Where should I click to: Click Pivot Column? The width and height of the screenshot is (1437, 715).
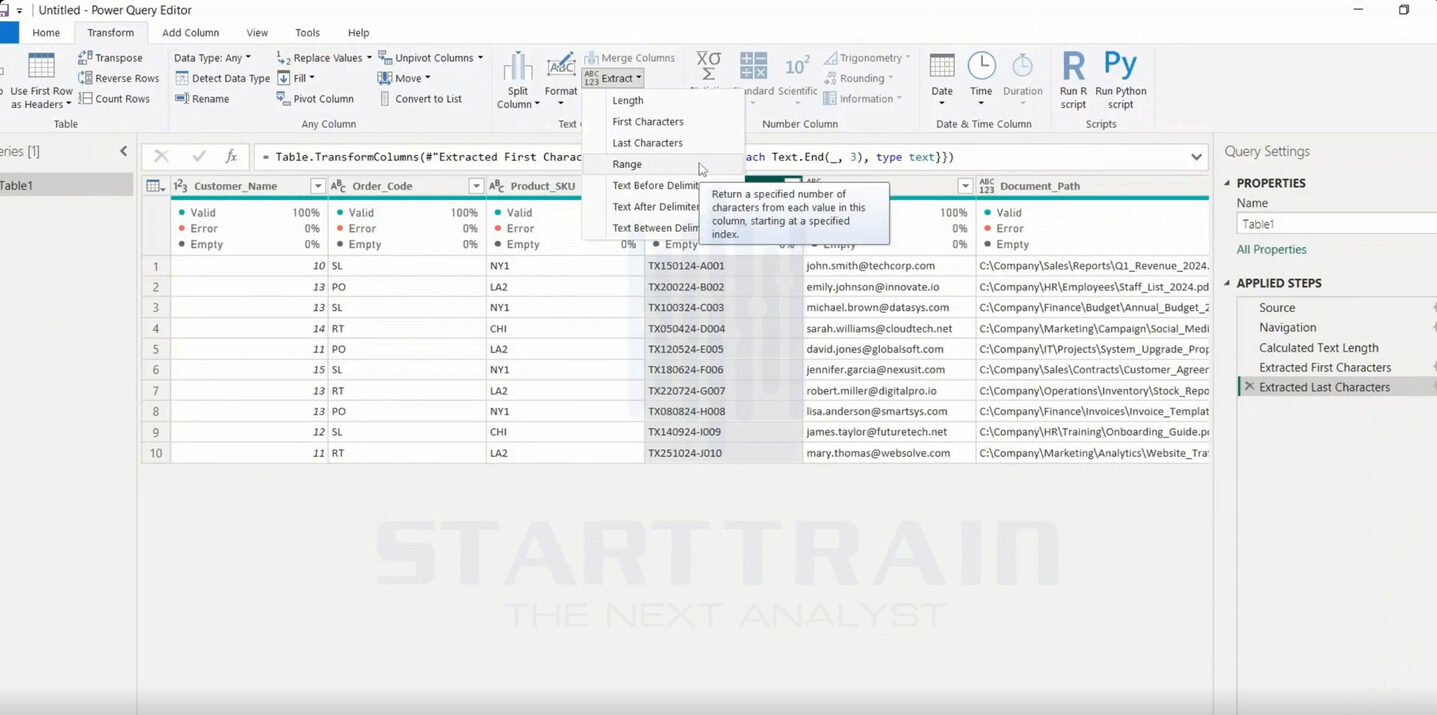pos(315,99)
